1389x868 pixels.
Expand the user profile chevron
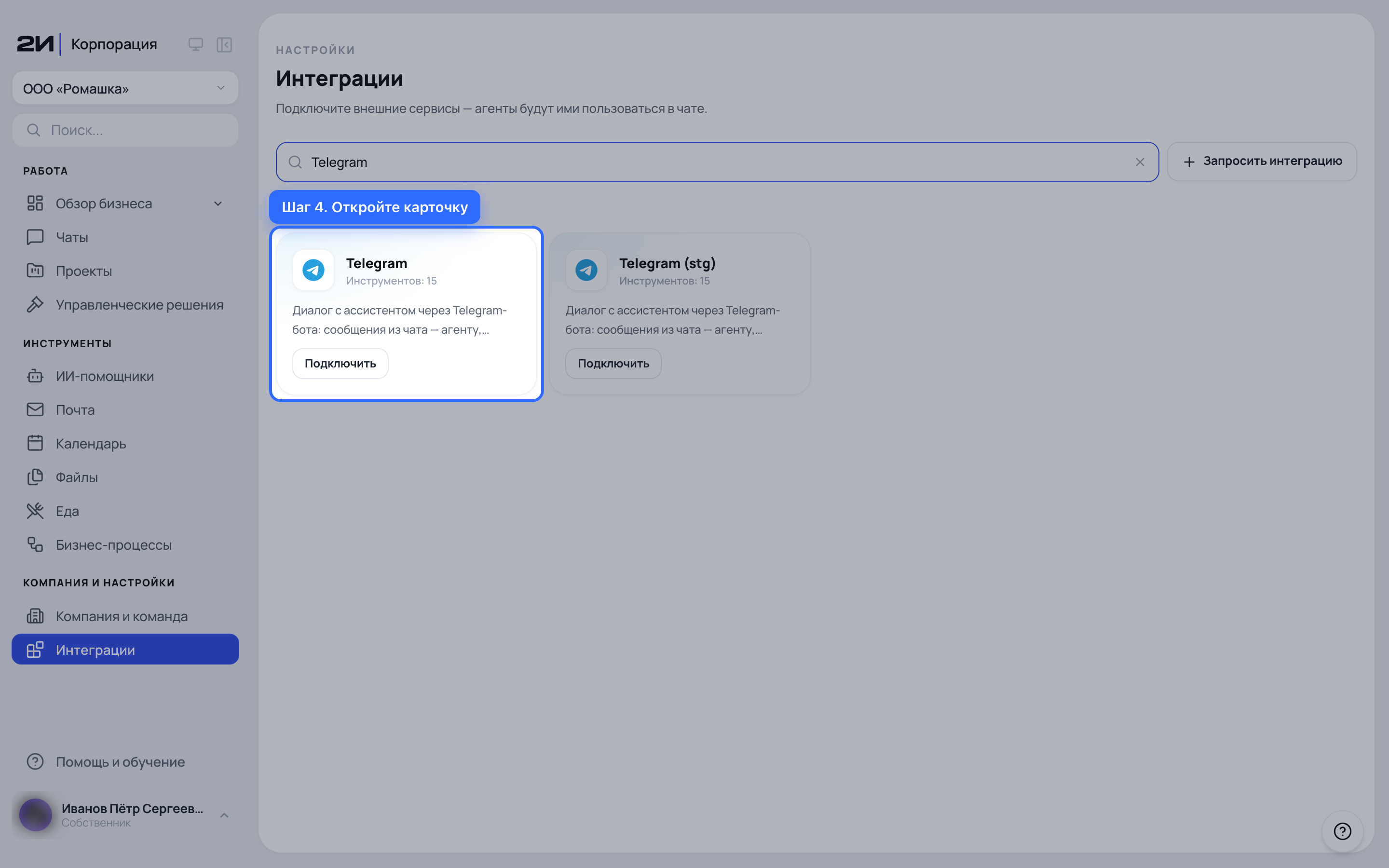[x=224, y=815]
